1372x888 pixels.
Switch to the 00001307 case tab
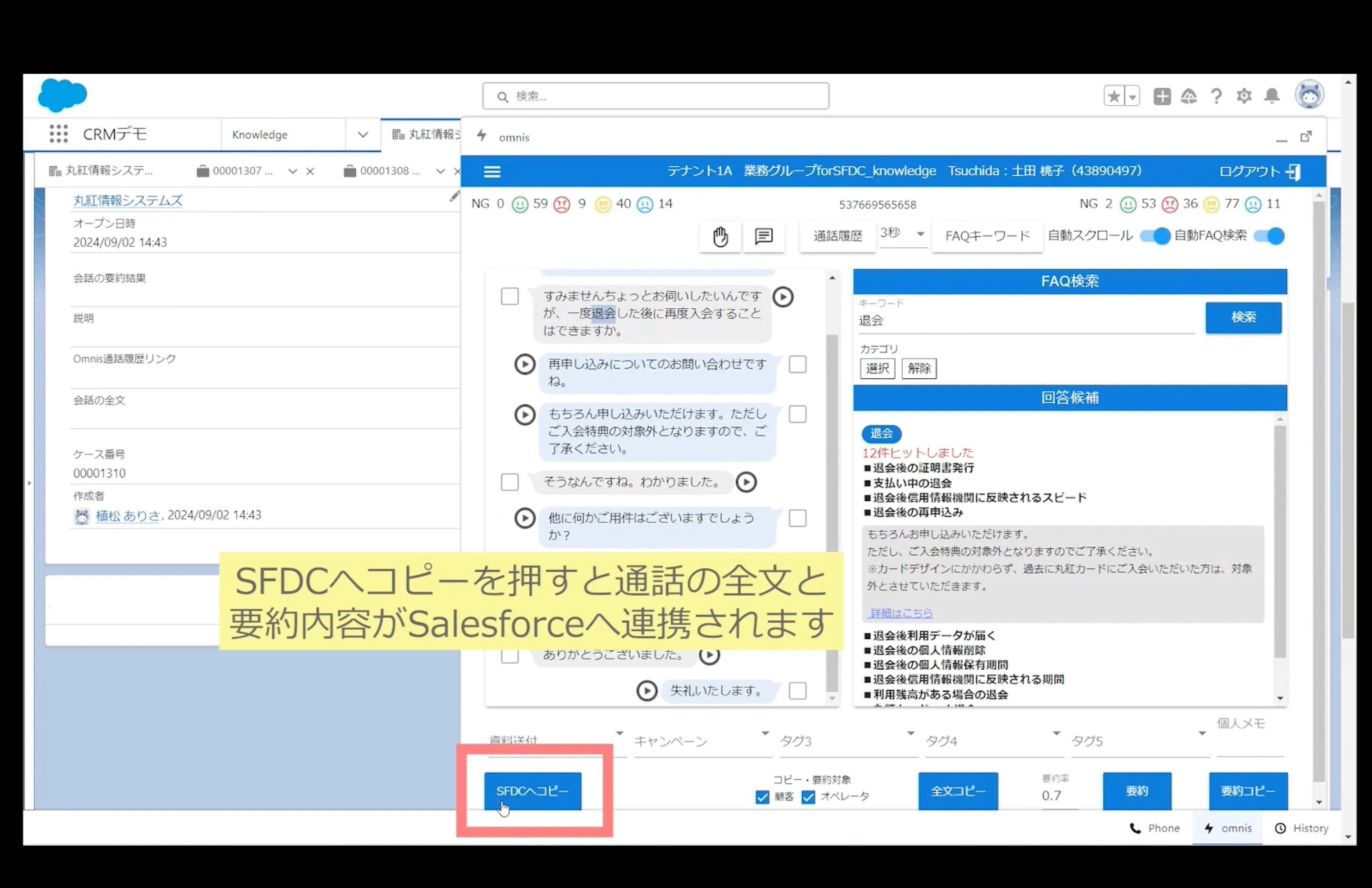(235, 171)
